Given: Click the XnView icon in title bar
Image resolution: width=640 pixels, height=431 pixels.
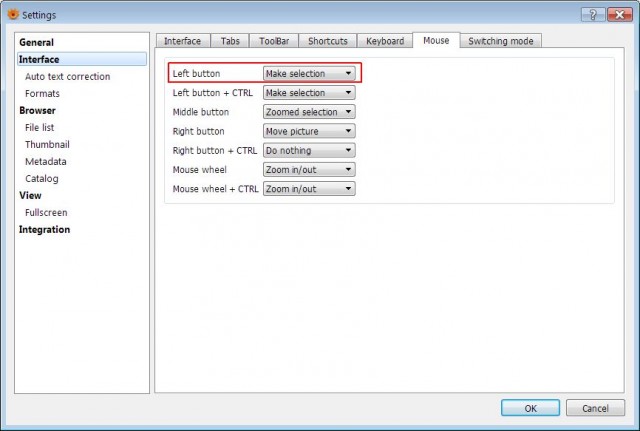Looking at the screenshot, I should 13,15.
